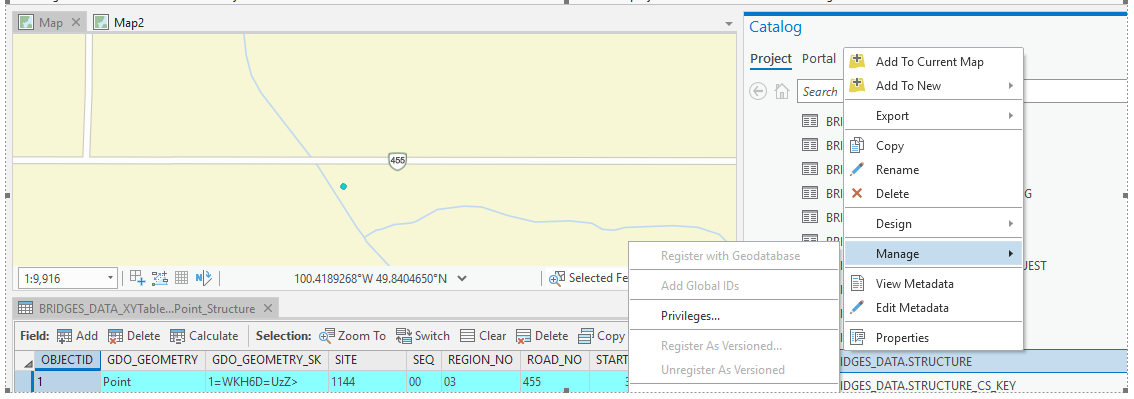Add a new field to the table
Screen dimensions: 1134x399
tap(77, 335)
